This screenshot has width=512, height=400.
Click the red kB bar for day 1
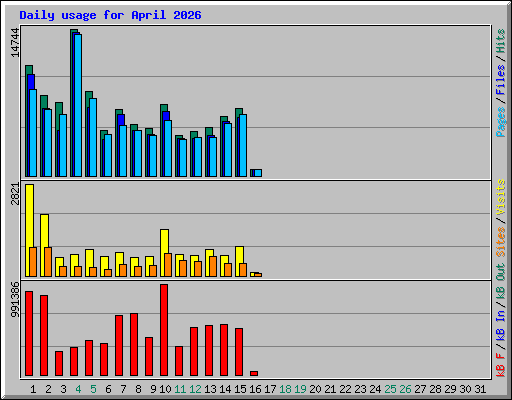(x=29, y=334)
